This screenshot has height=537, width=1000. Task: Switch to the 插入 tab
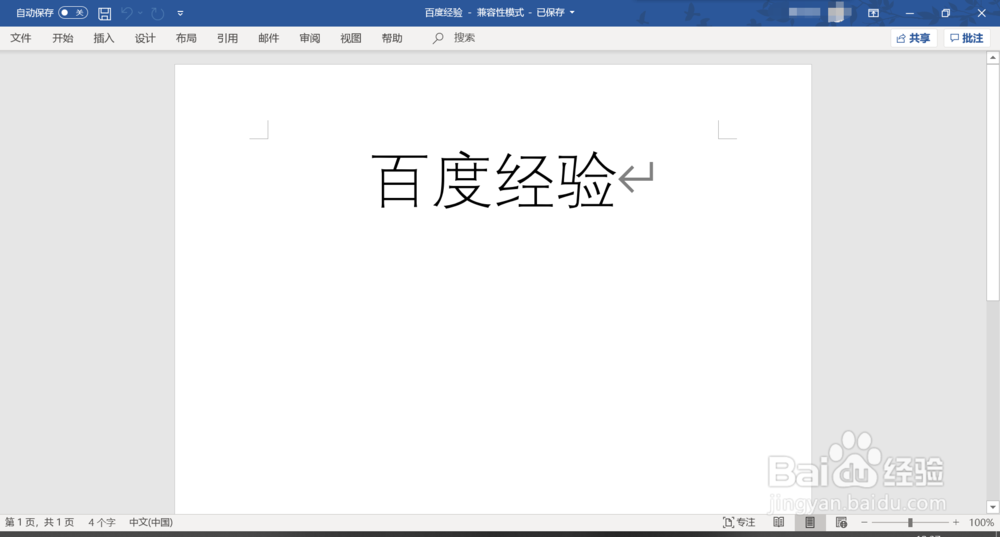point(104,38)
